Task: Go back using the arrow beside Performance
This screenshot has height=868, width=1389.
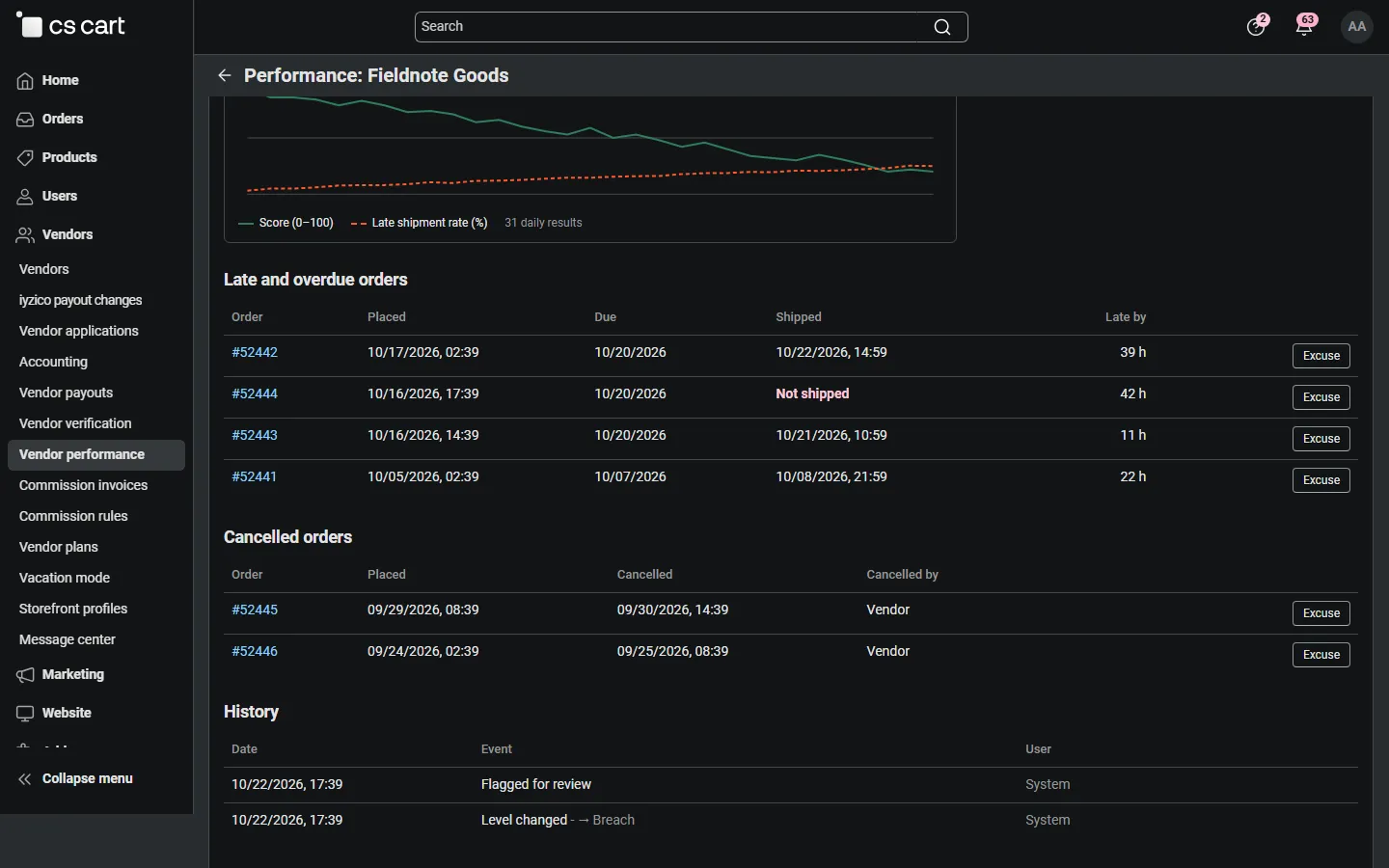Action: (225, 75)
